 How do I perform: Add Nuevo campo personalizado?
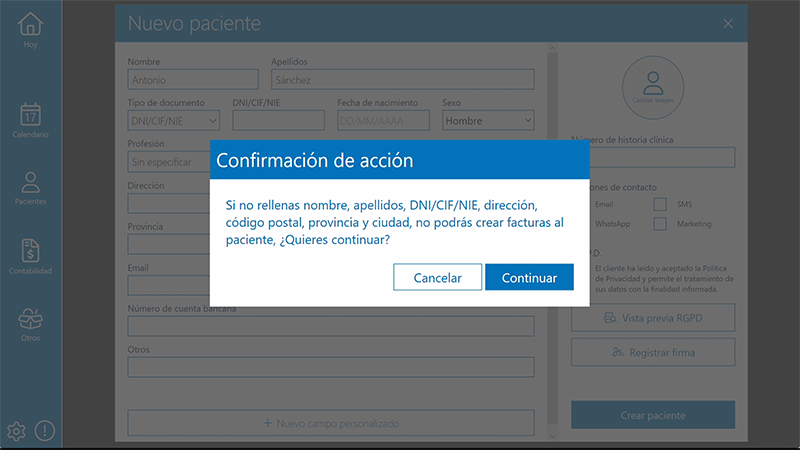pos(331,423)
